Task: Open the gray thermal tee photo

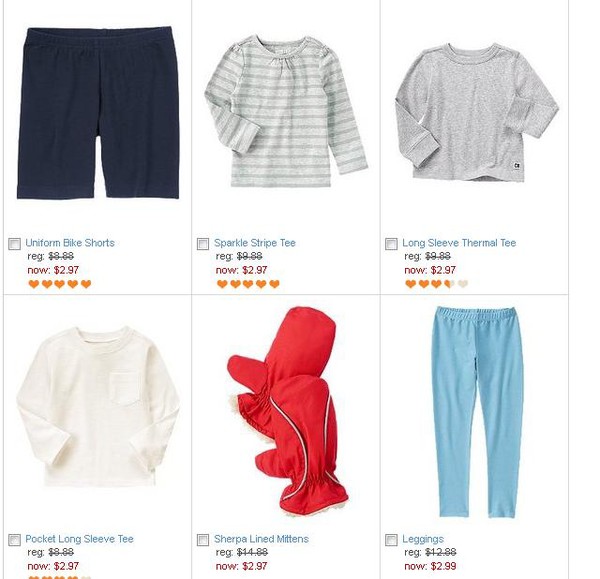Action: [x=477, y=112]
